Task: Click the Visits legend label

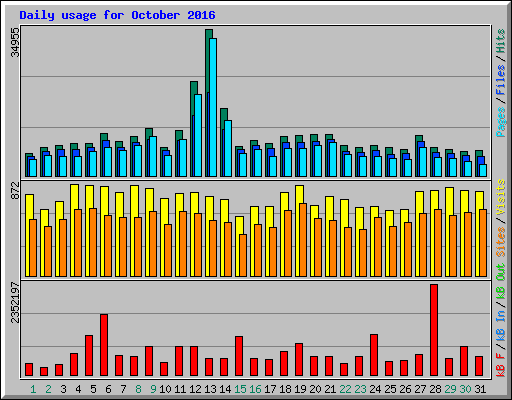Action: [x=501, y=198]
